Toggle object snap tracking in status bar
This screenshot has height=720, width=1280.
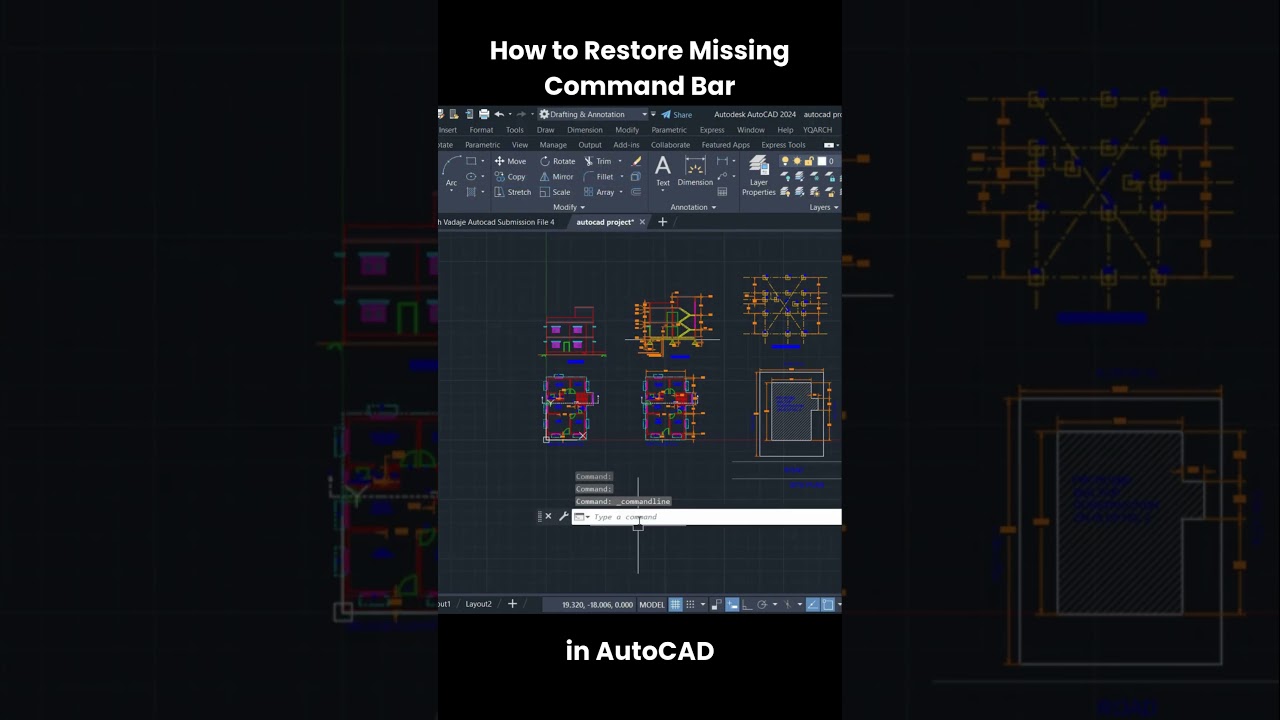tap(813, 604)
